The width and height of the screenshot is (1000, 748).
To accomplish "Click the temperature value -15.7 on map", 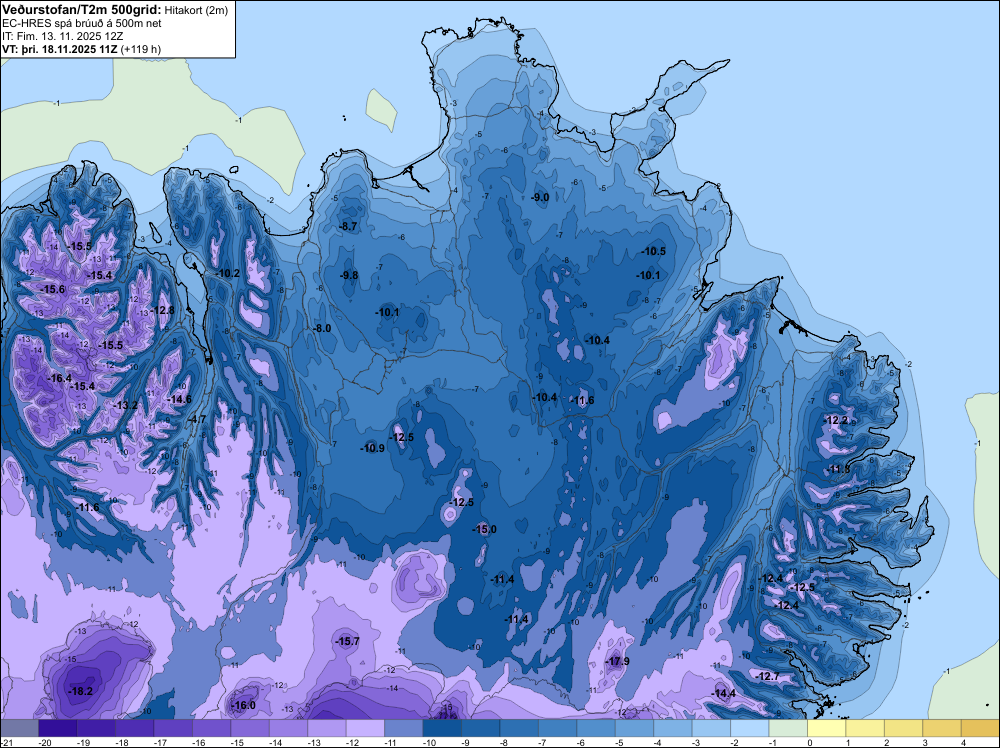I will [x=348, y=642].
